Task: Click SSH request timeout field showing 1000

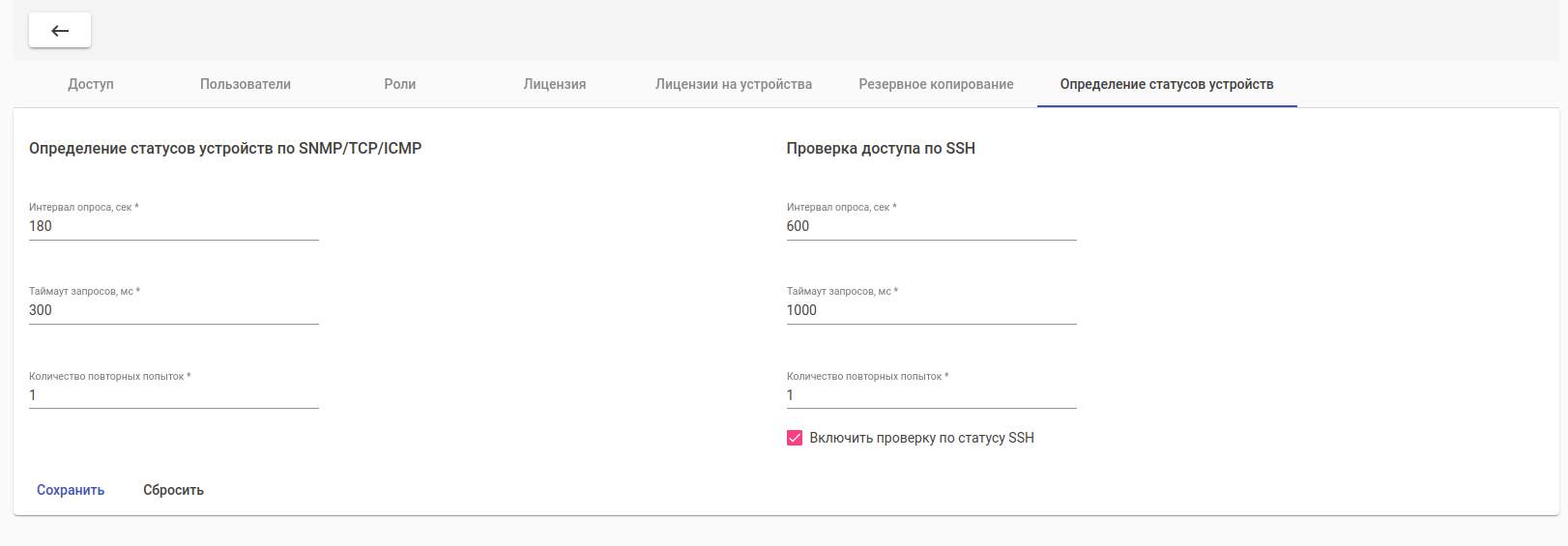Action: (x=931, y=310)
